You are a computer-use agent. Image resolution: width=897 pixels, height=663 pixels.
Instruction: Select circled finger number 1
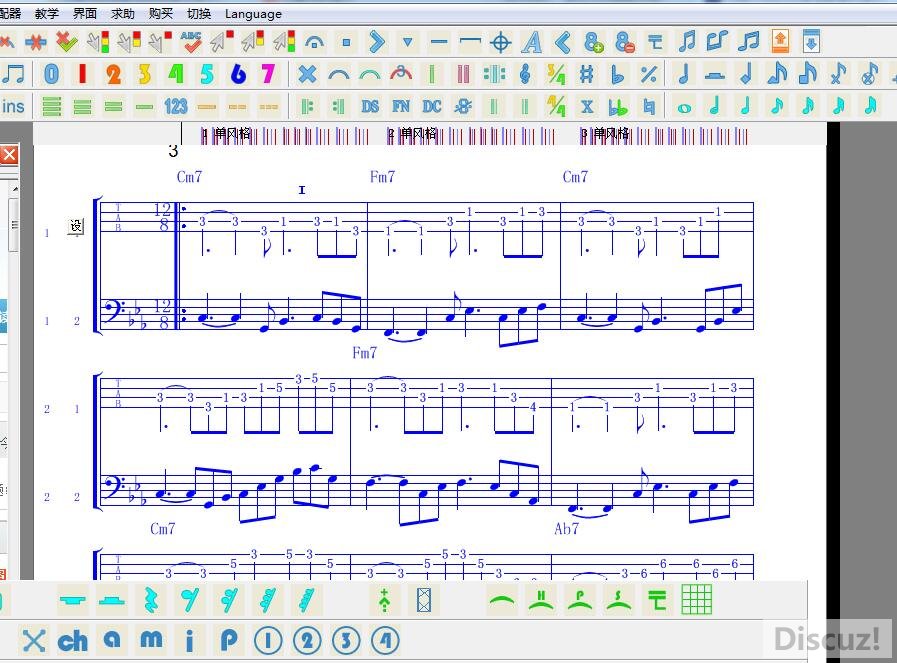click(268, 641)
